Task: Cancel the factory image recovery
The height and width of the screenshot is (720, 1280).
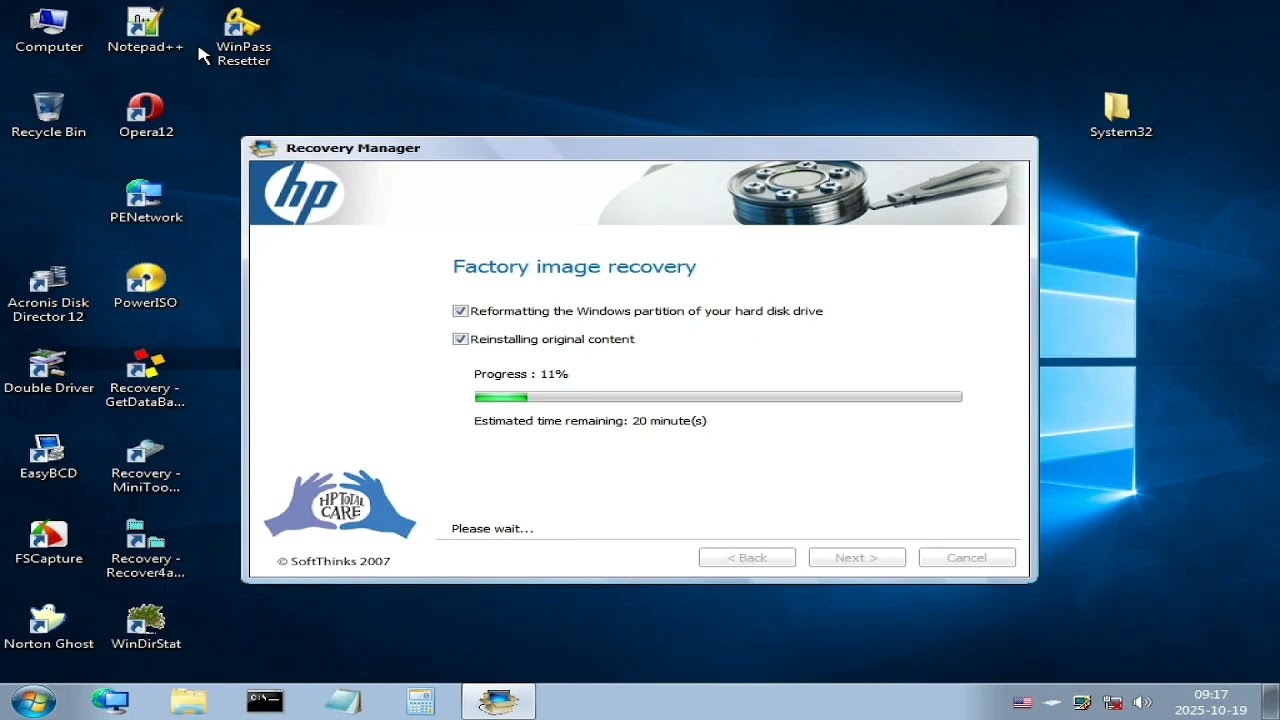Action: [x=967, y=558]
